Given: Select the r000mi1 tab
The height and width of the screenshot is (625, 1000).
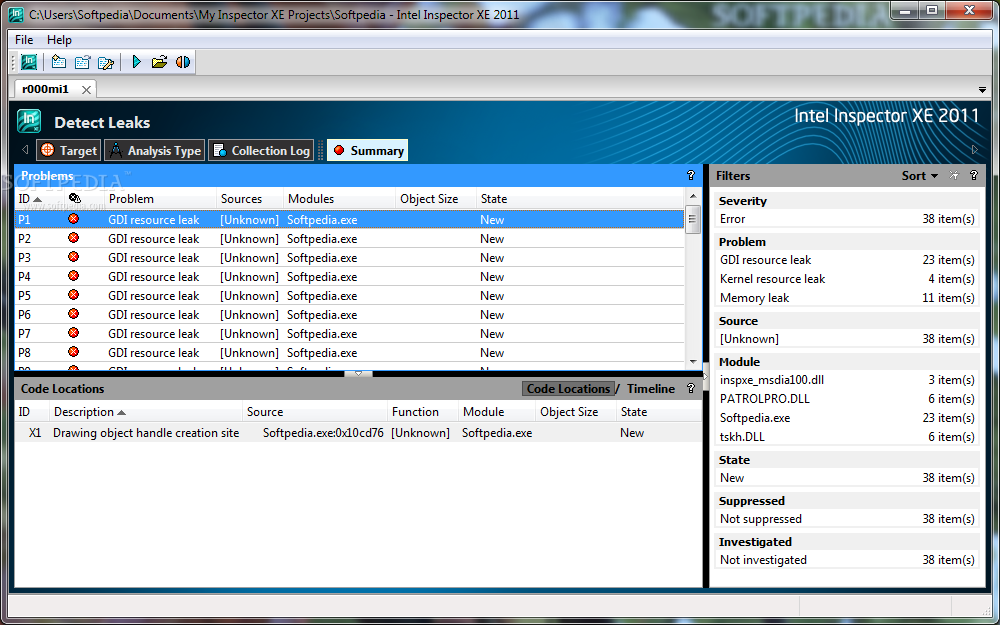Looking at the screenshot, I should pos(45,89).
